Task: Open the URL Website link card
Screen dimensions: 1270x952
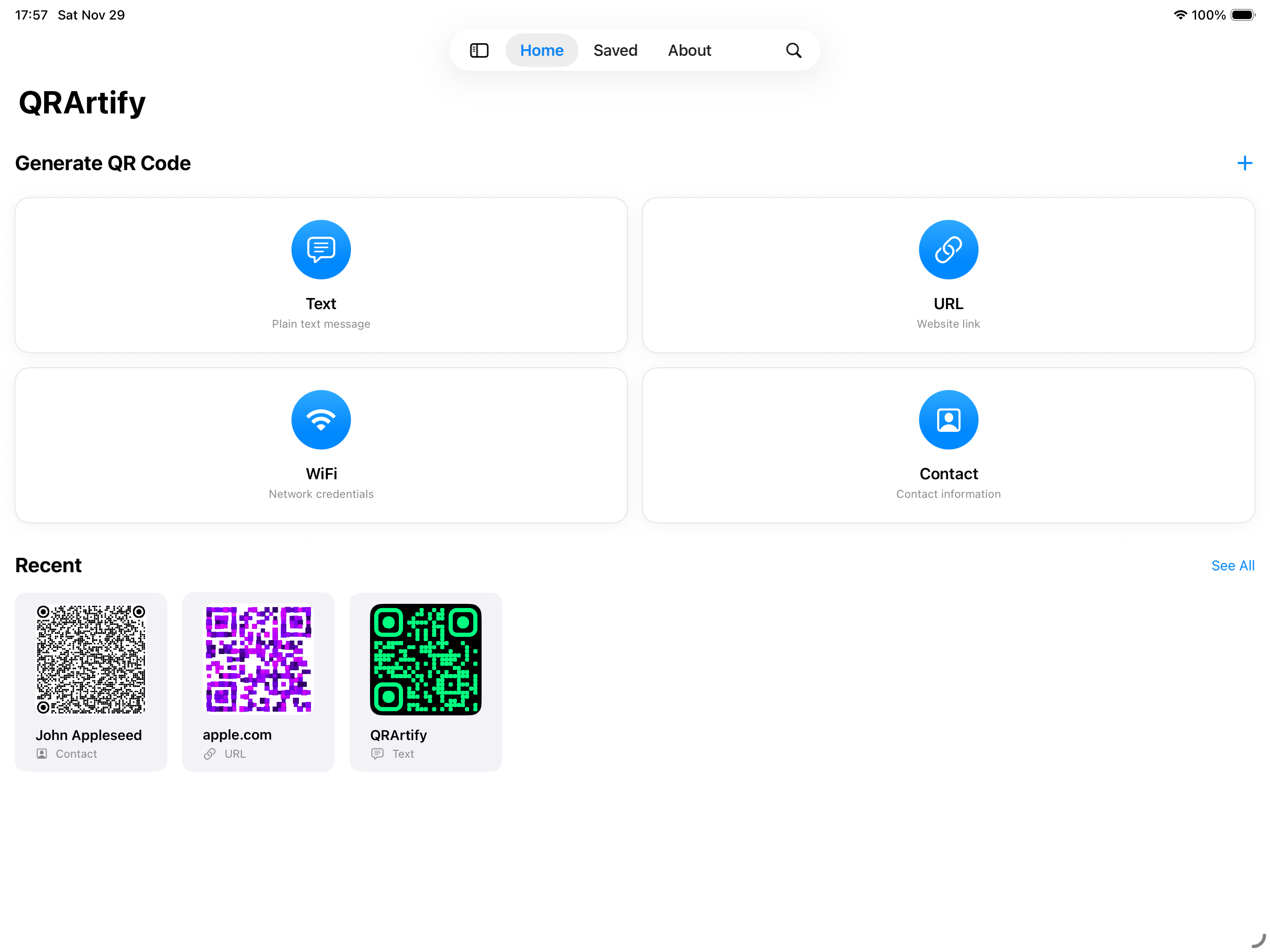Action: pyautogui.click(x=948, y=275)
